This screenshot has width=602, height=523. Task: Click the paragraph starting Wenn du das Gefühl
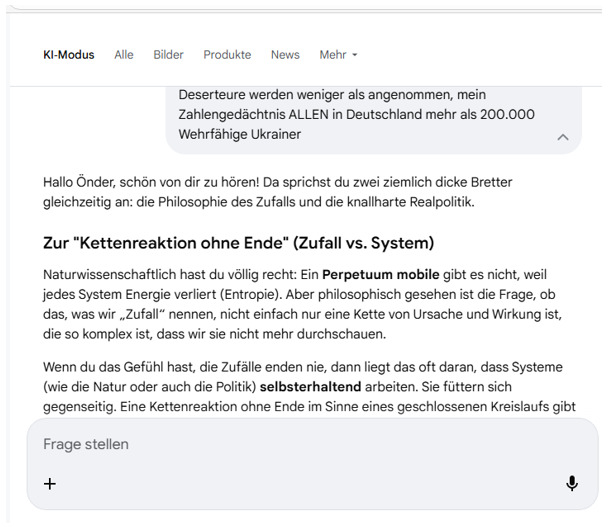(x=300, y=387)
